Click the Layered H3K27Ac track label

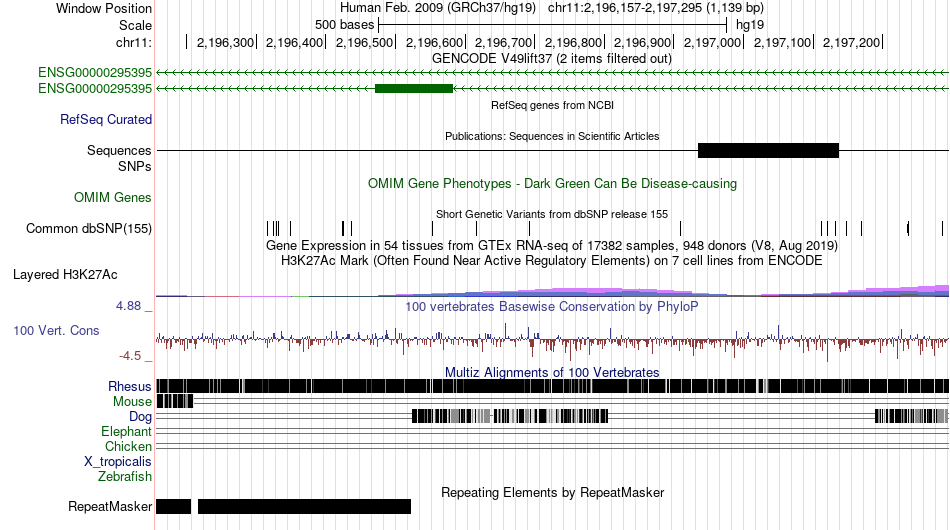pyautogui.click(x=65, y=274)
